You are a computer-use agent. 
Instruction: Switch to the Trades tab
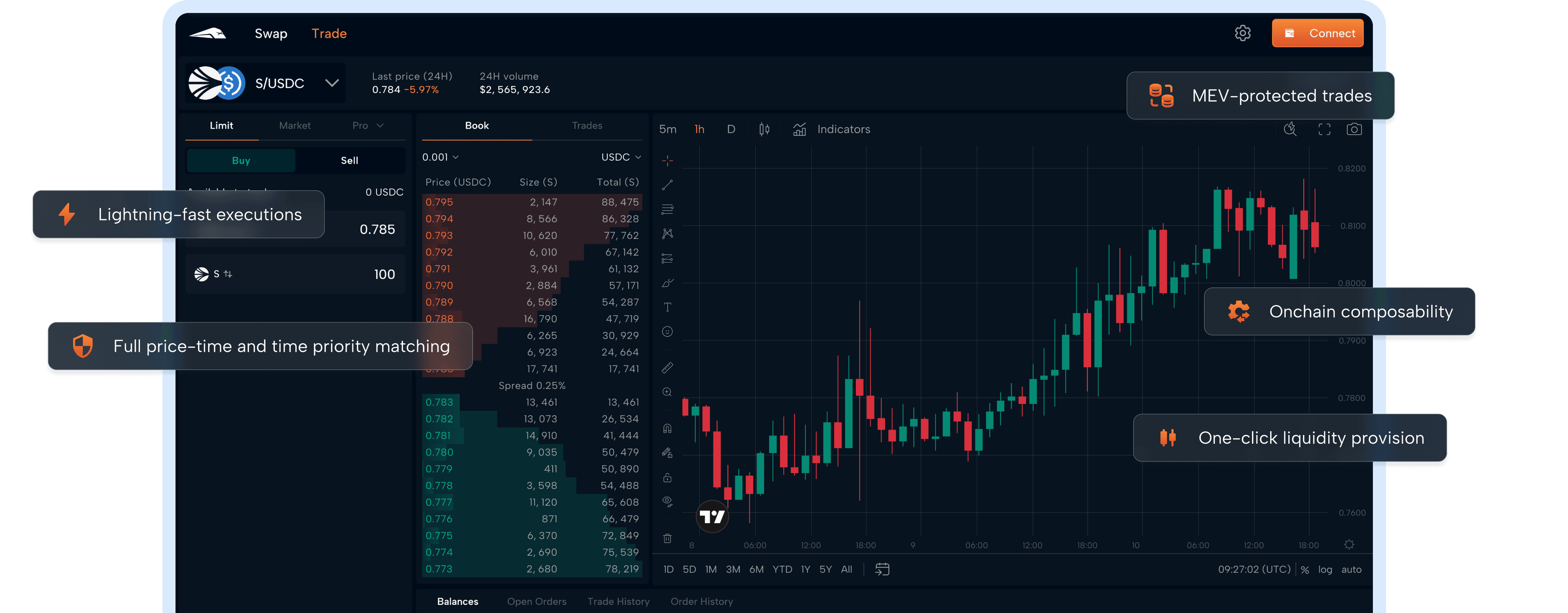point(587,126)
